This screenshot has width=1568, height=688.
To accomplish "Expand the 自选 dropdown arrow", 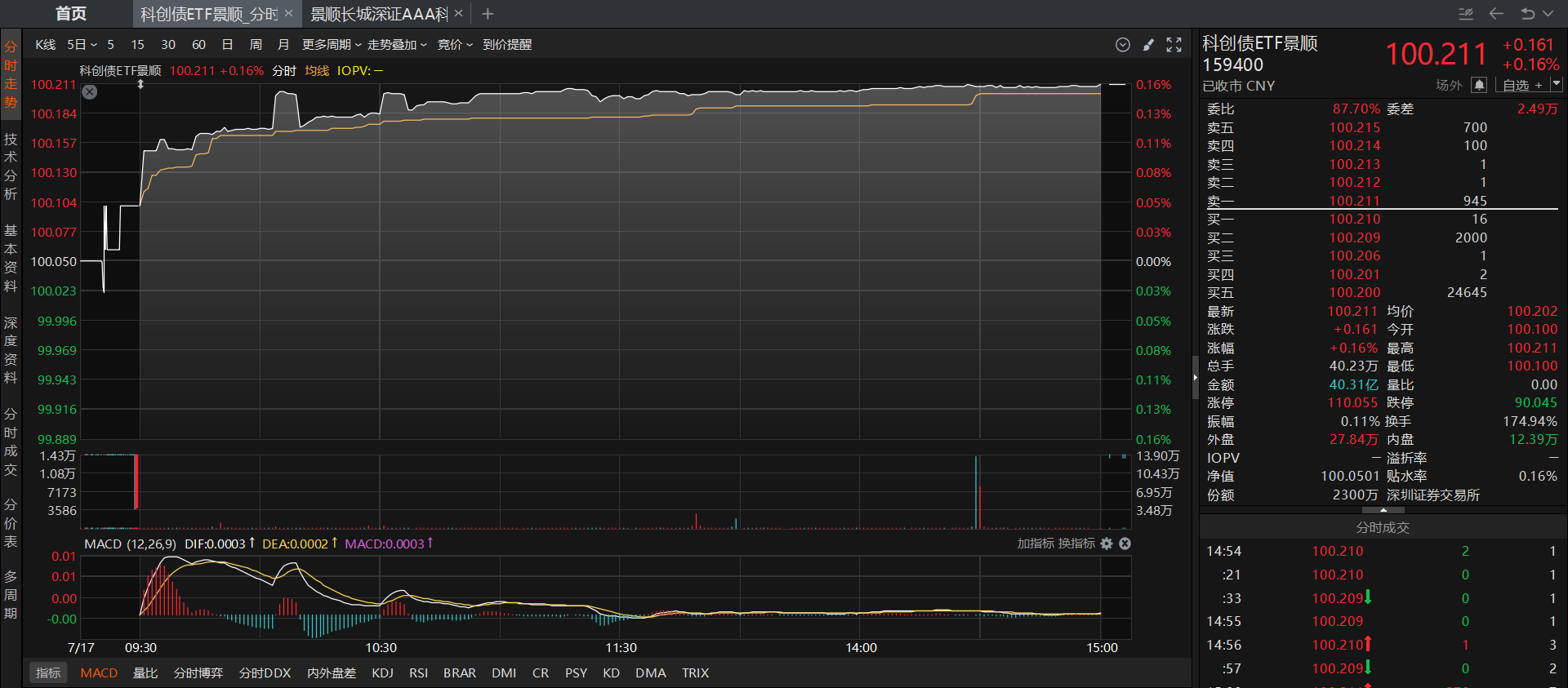I will [1556, 84].
